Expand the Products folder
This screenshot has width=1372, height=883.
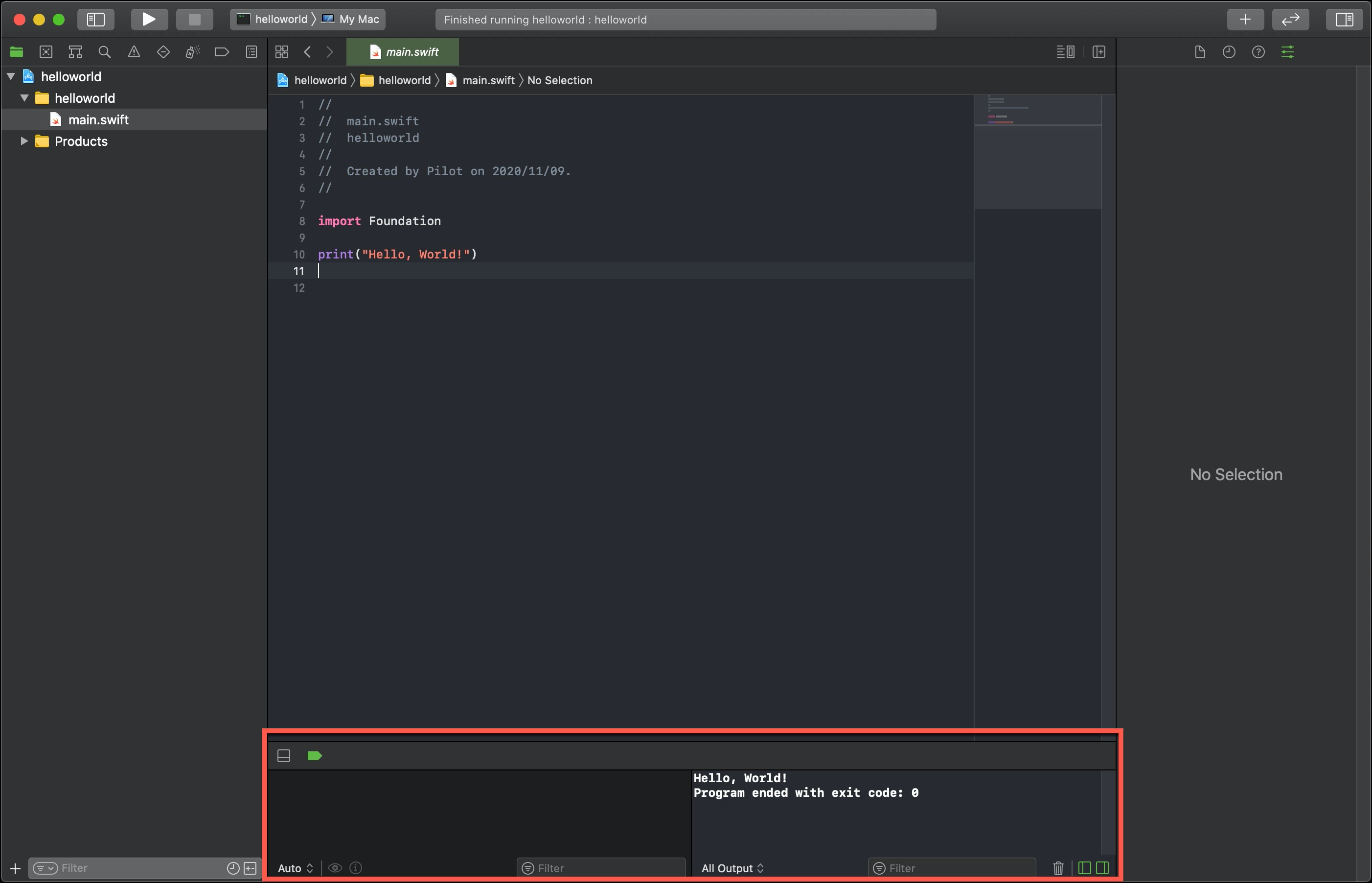pyautogui.click(x=24, y=141)
